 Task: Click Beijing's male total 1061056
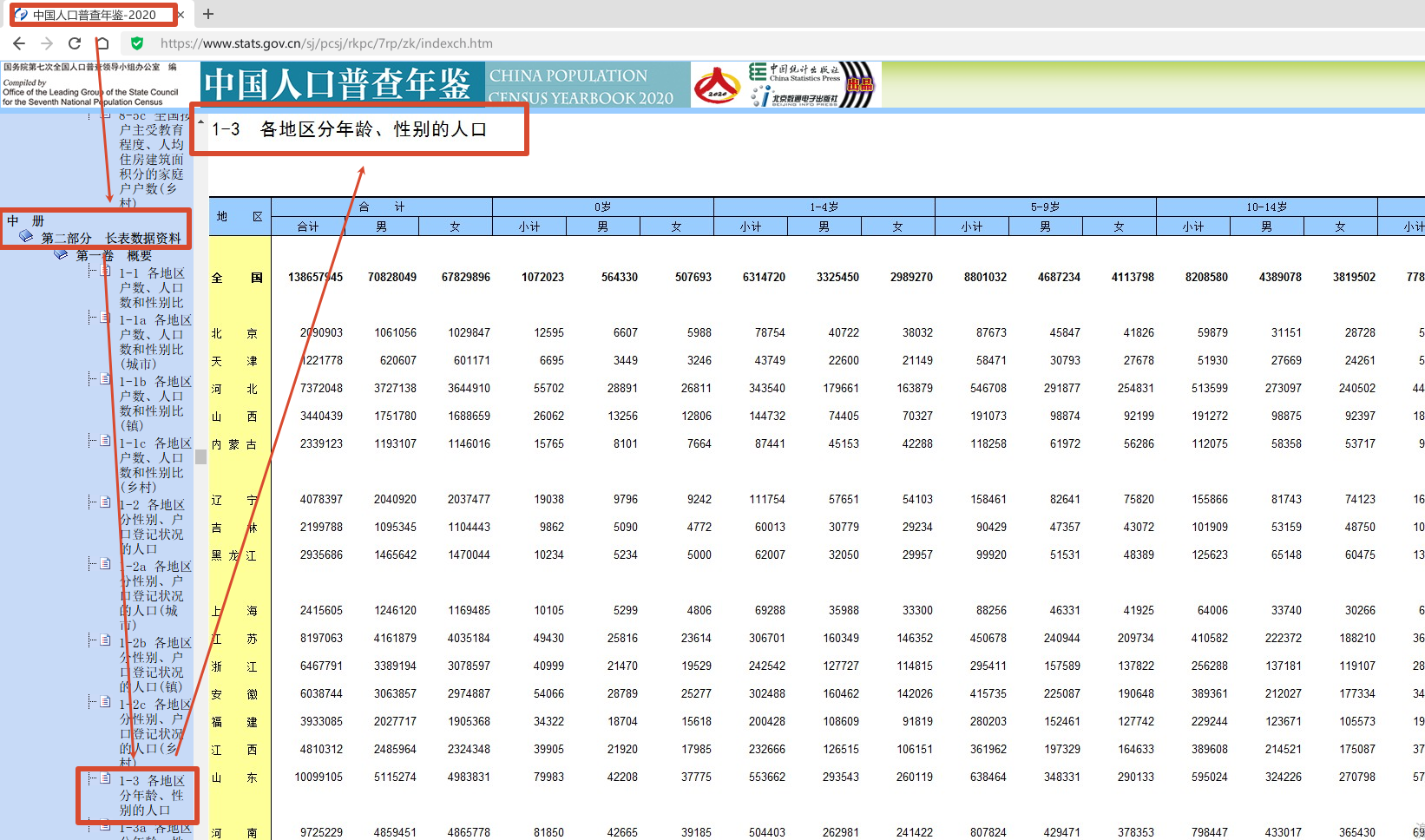pyautogui.click(x=395, y=333)
